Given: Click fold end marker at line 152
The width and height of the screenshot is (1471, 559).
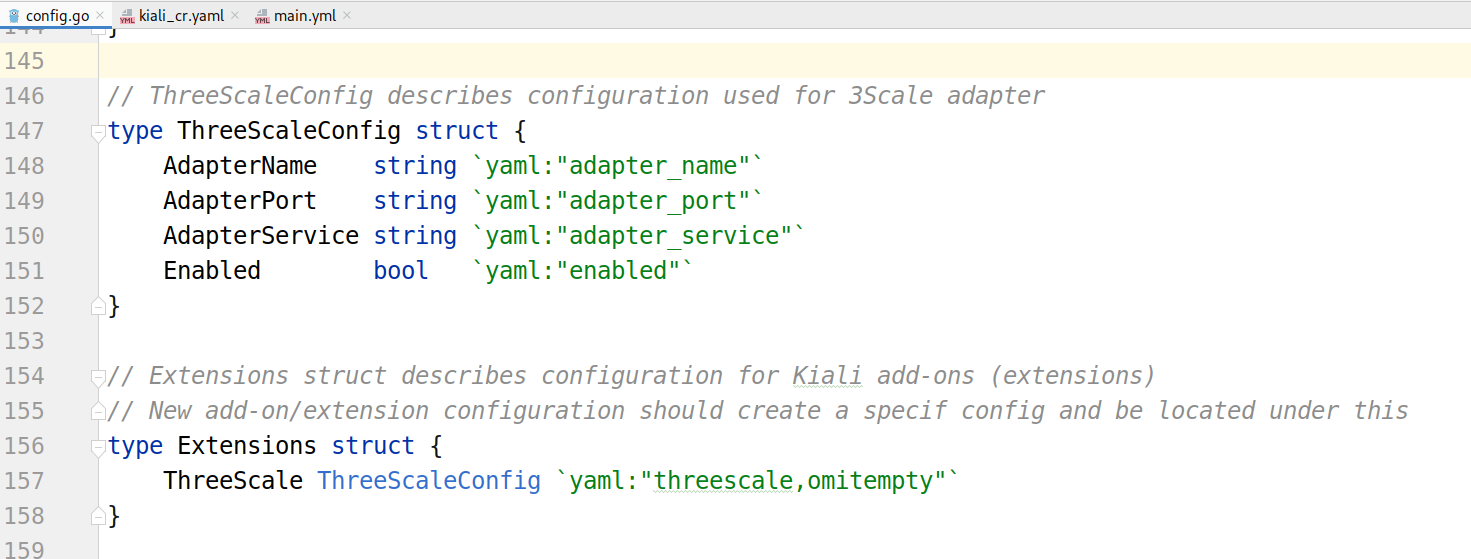Looking at the screenshot, I should [98, 306].
